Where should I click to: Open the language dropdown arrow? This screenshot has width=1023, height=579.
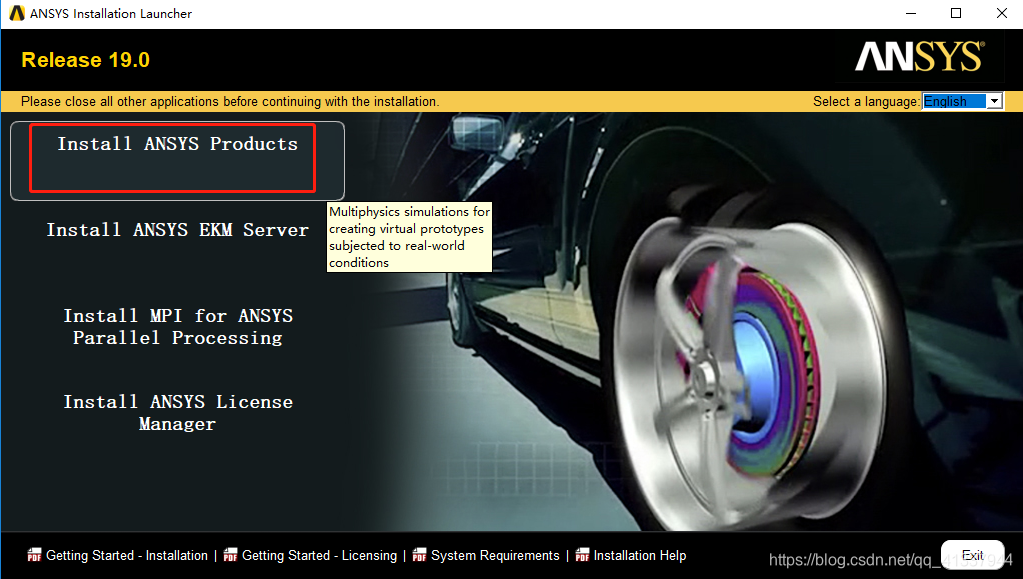point(994,101)
